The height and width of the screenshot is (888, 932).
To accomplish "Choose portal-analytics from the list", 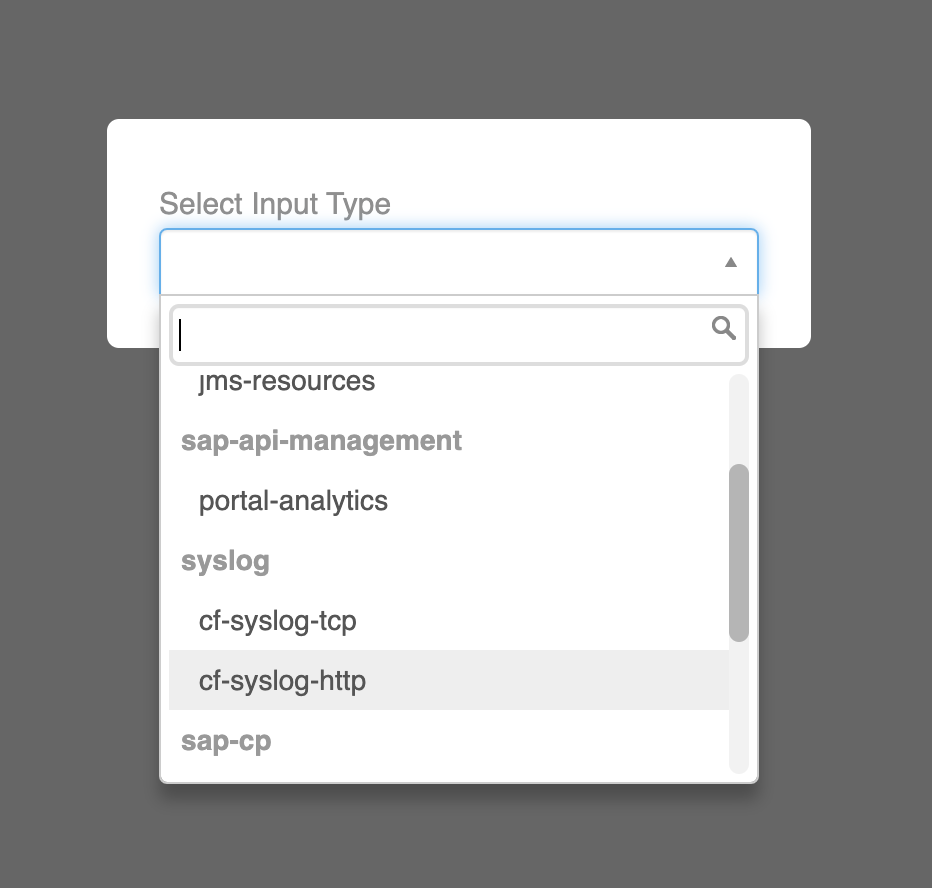I will pos(293,501).
